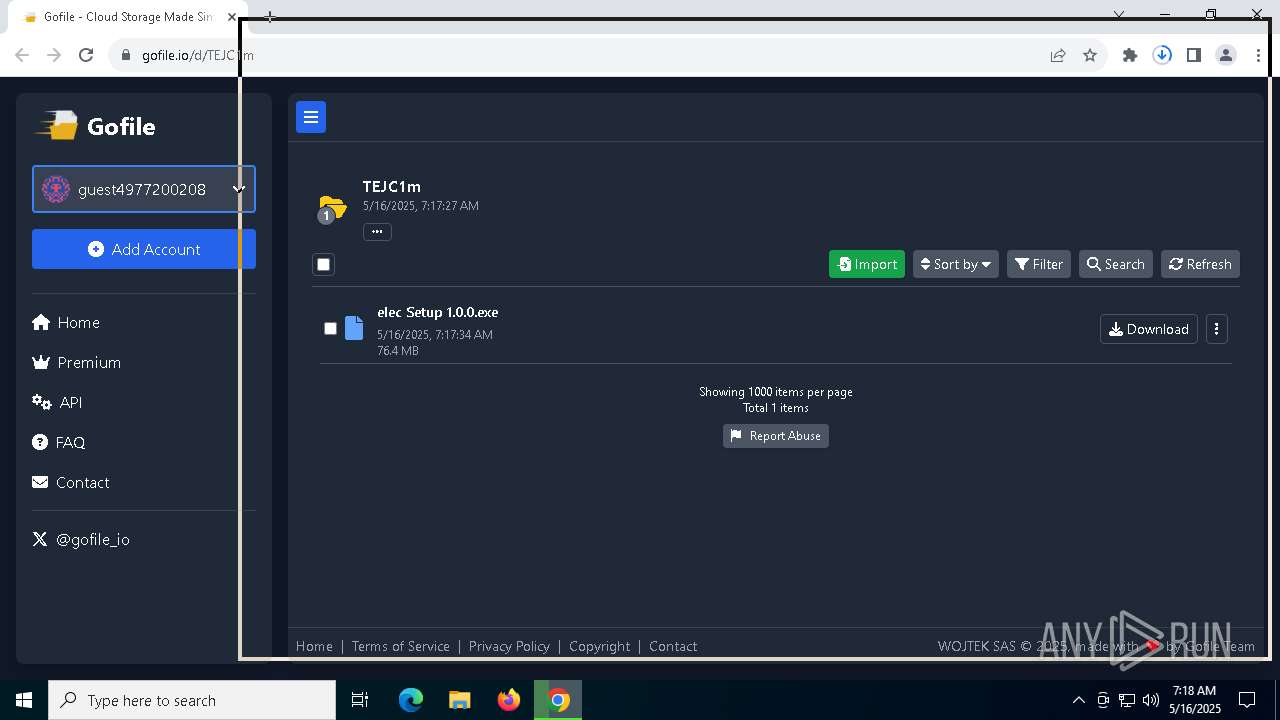Open the footer Home link
1280x720 pixels.
pos(314,646)
